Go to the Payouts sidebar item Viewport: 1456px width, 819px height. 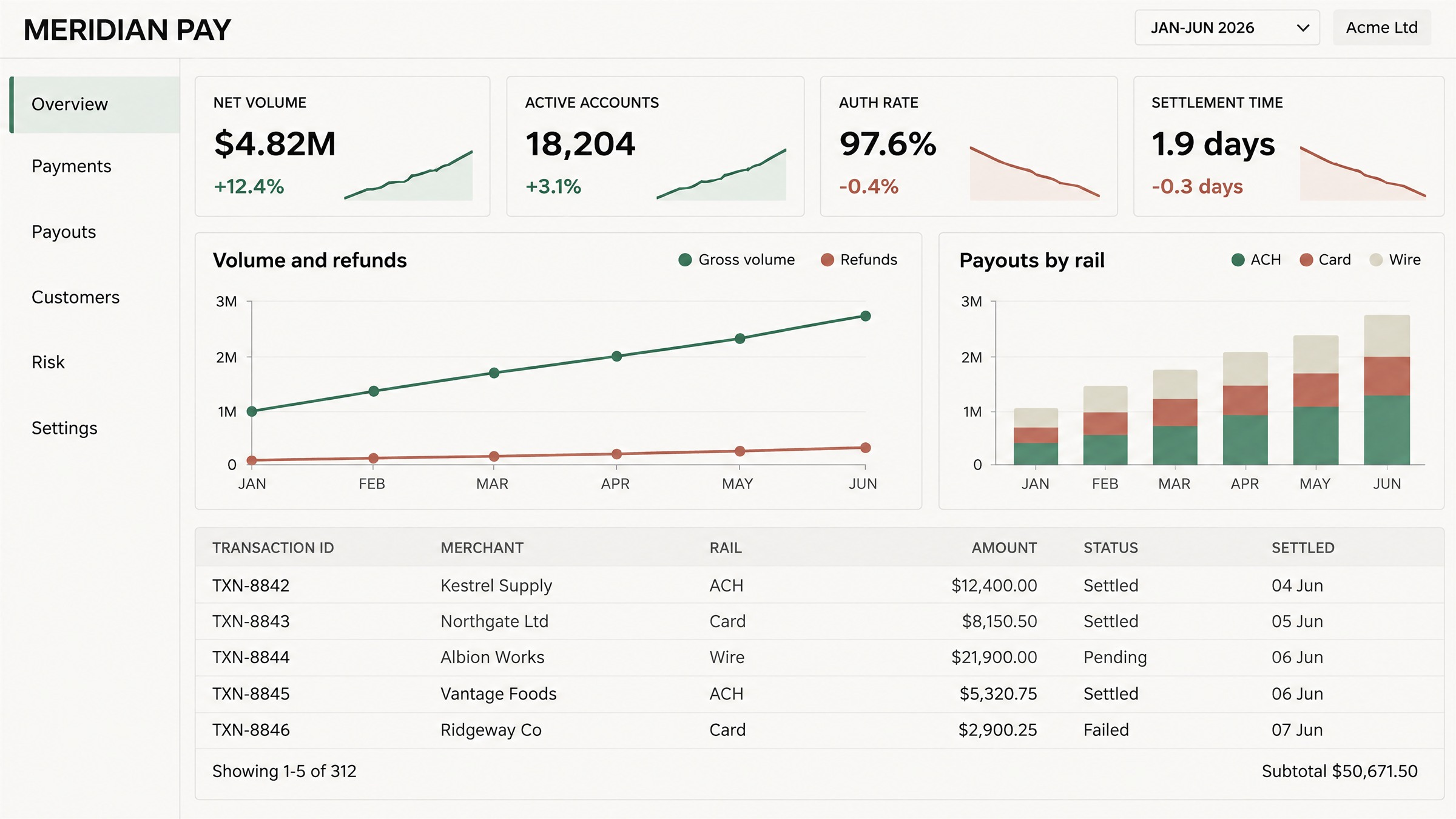64,232
